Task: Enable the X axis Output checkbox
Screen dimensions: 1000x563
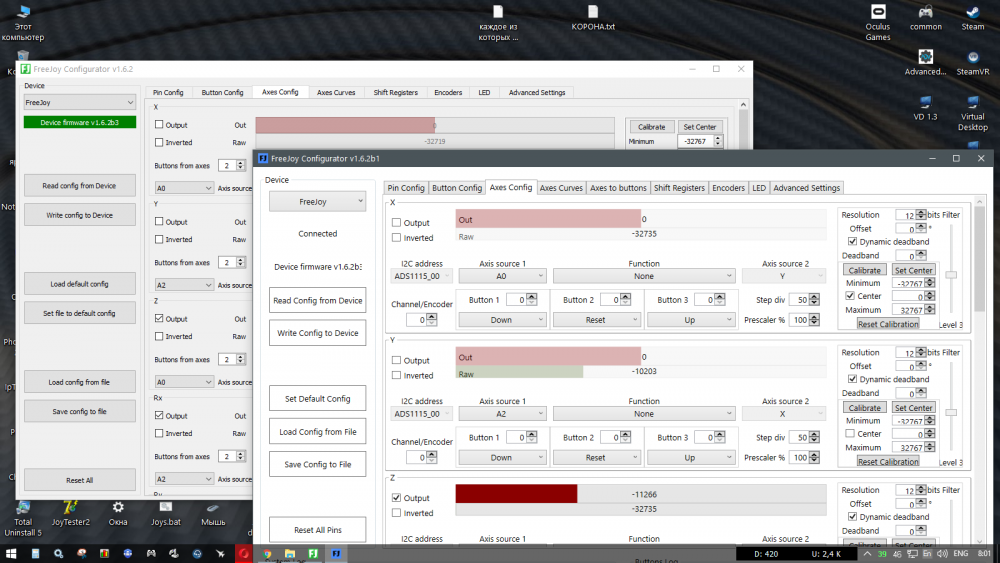Action: click(x=397, y=223)
